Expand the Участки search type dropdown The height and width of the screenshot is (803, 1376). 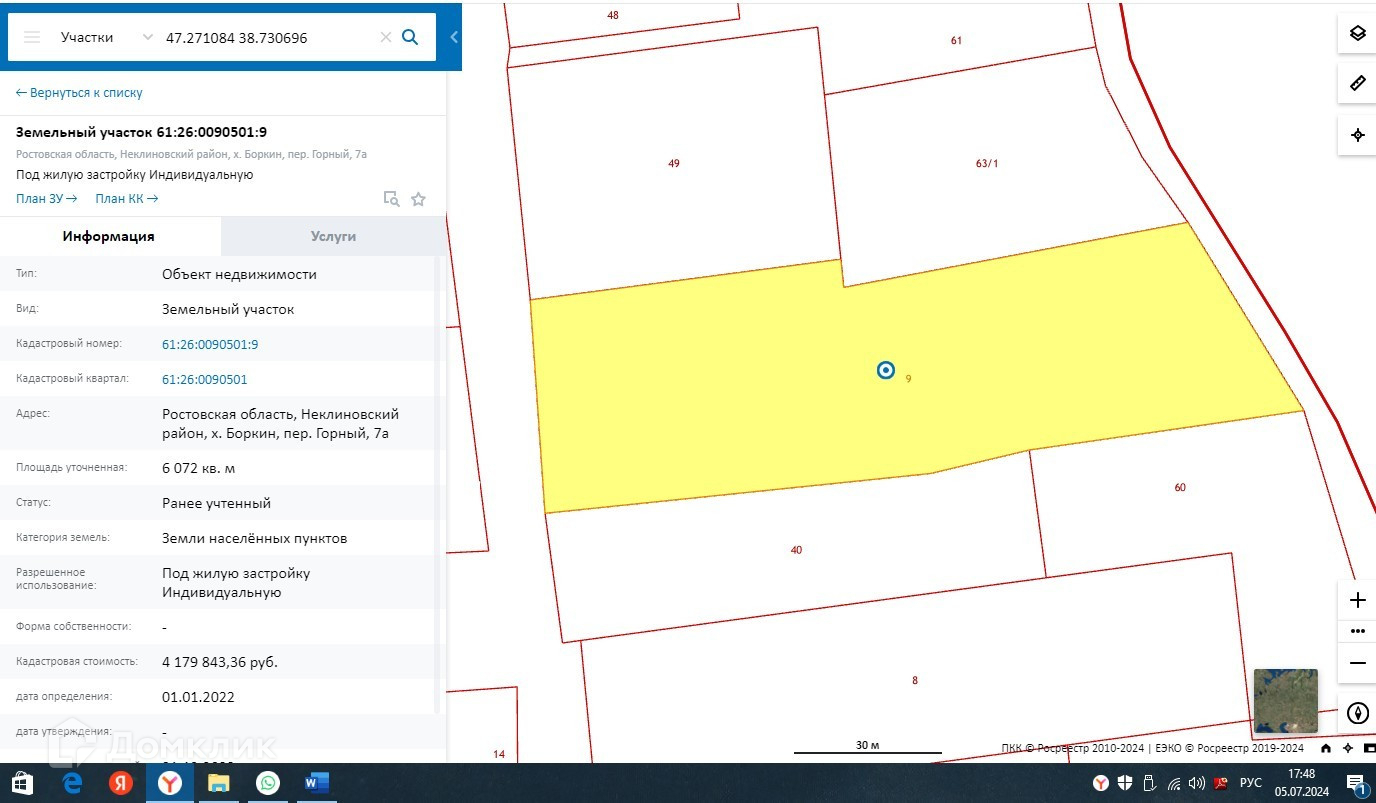coord(147,37)
